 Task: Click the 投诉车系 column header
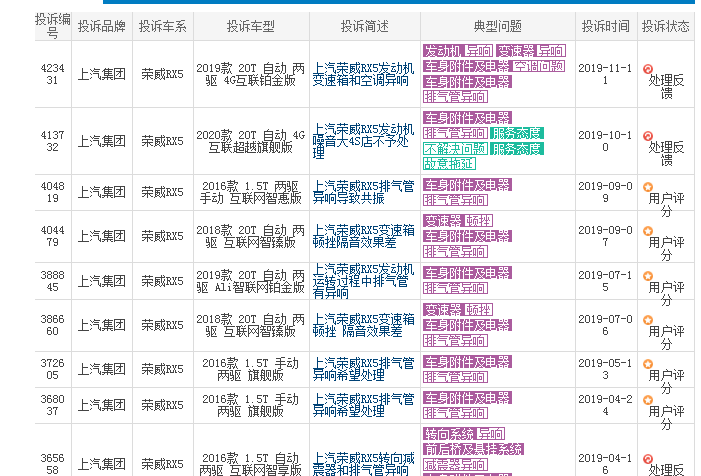(162, 26)
